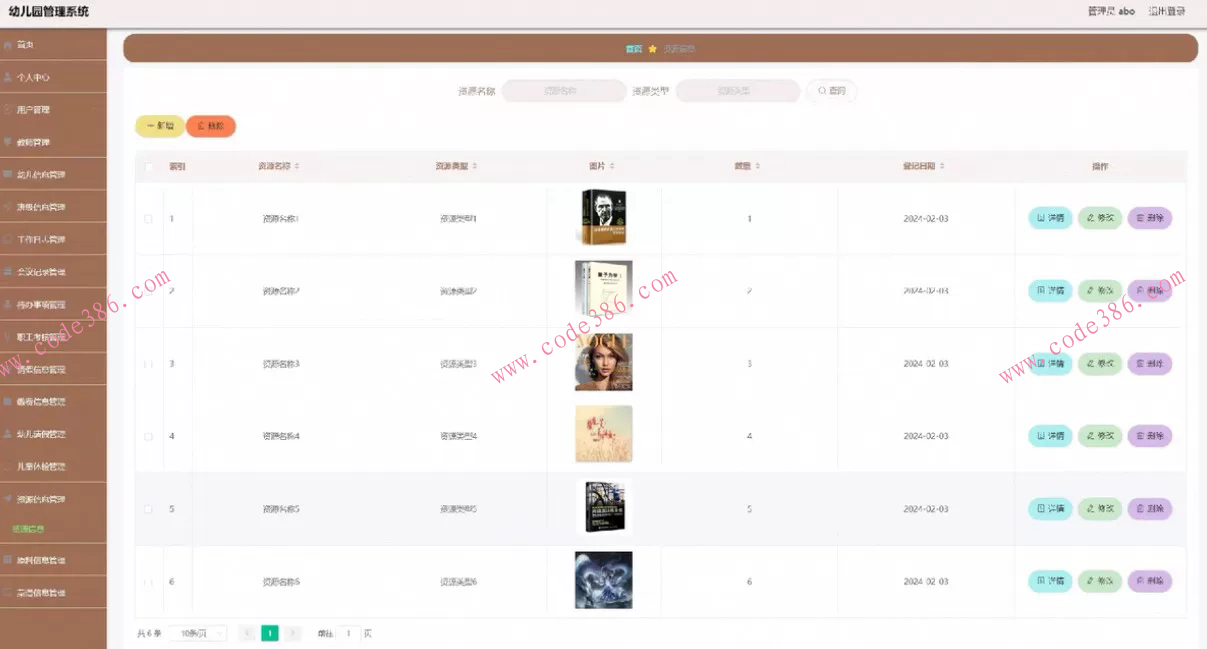The width and height of the screenshot is (1207, 649).
Task: Click the yellow 新增 add button
Action: 160,126
